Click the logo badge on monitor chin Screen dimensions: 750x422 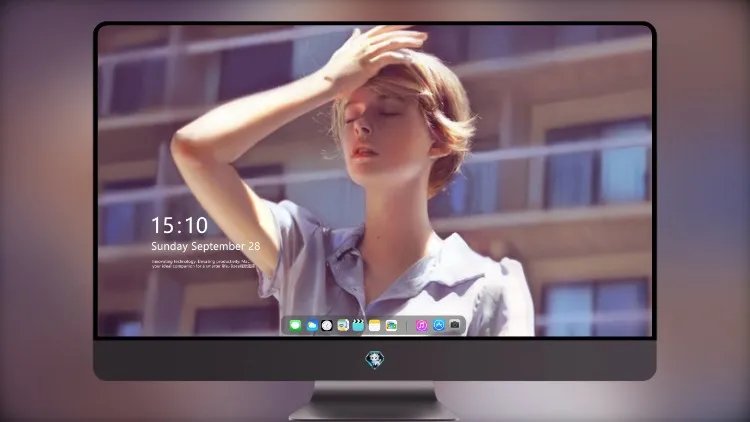pos(375,359)
